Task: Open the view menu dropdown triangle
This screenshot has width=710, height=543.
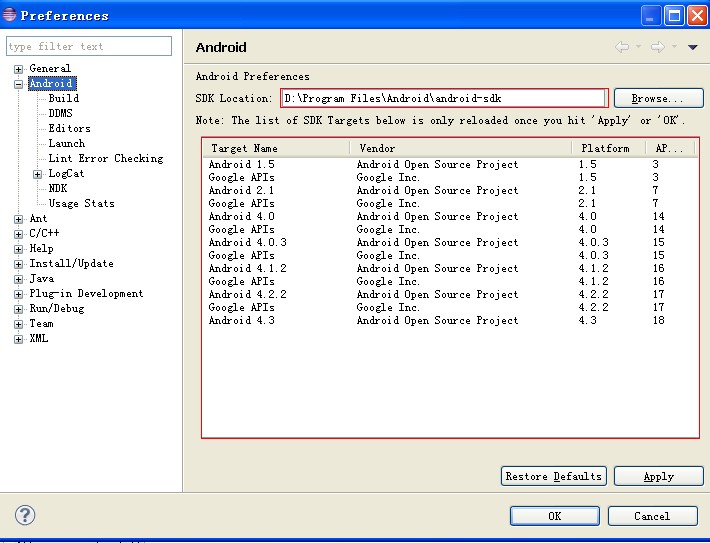Action: [x=693, y=47]
